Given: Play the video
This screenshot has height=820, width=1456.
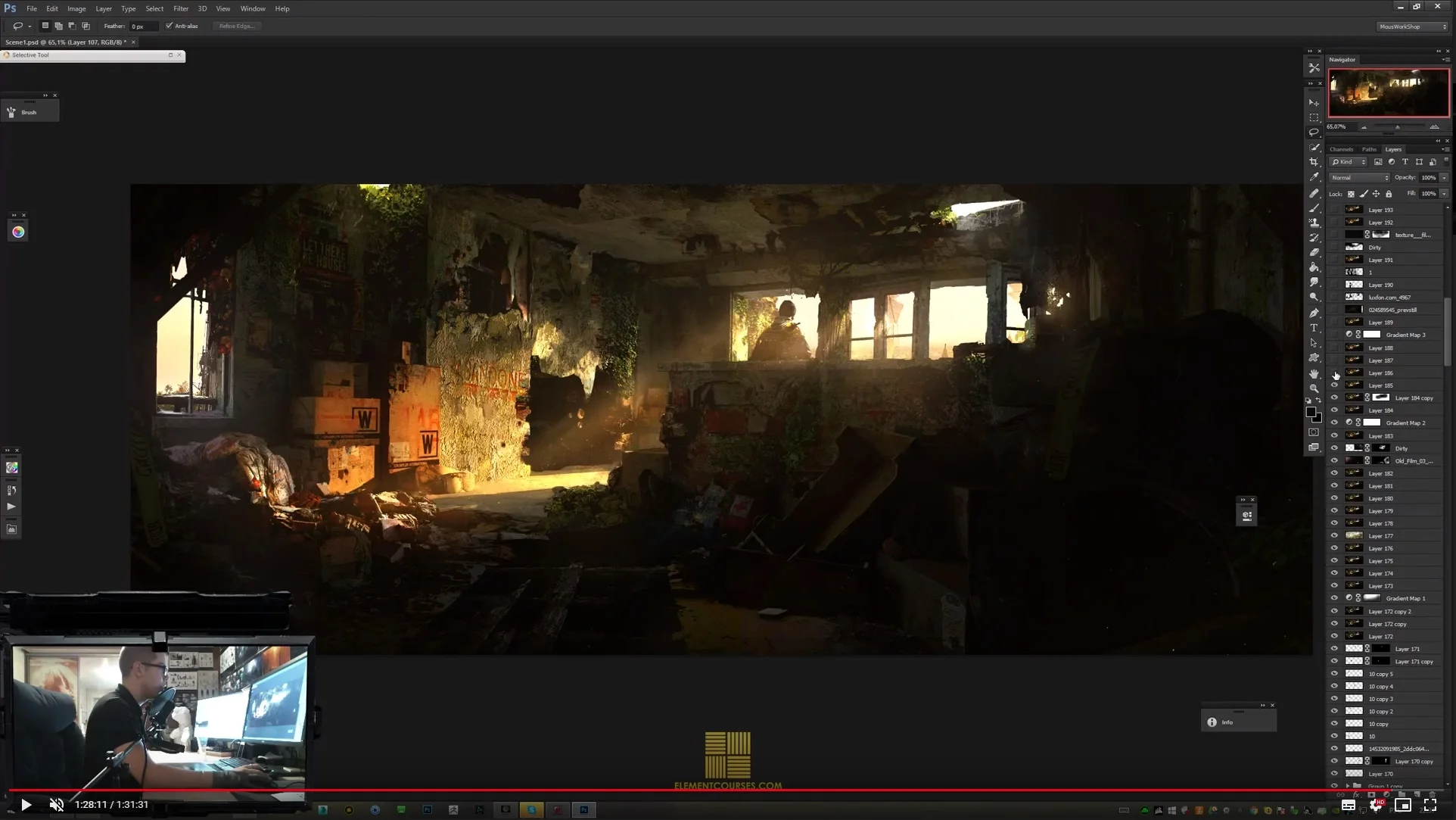Looking at the screenshot, I should coord(26,805).
